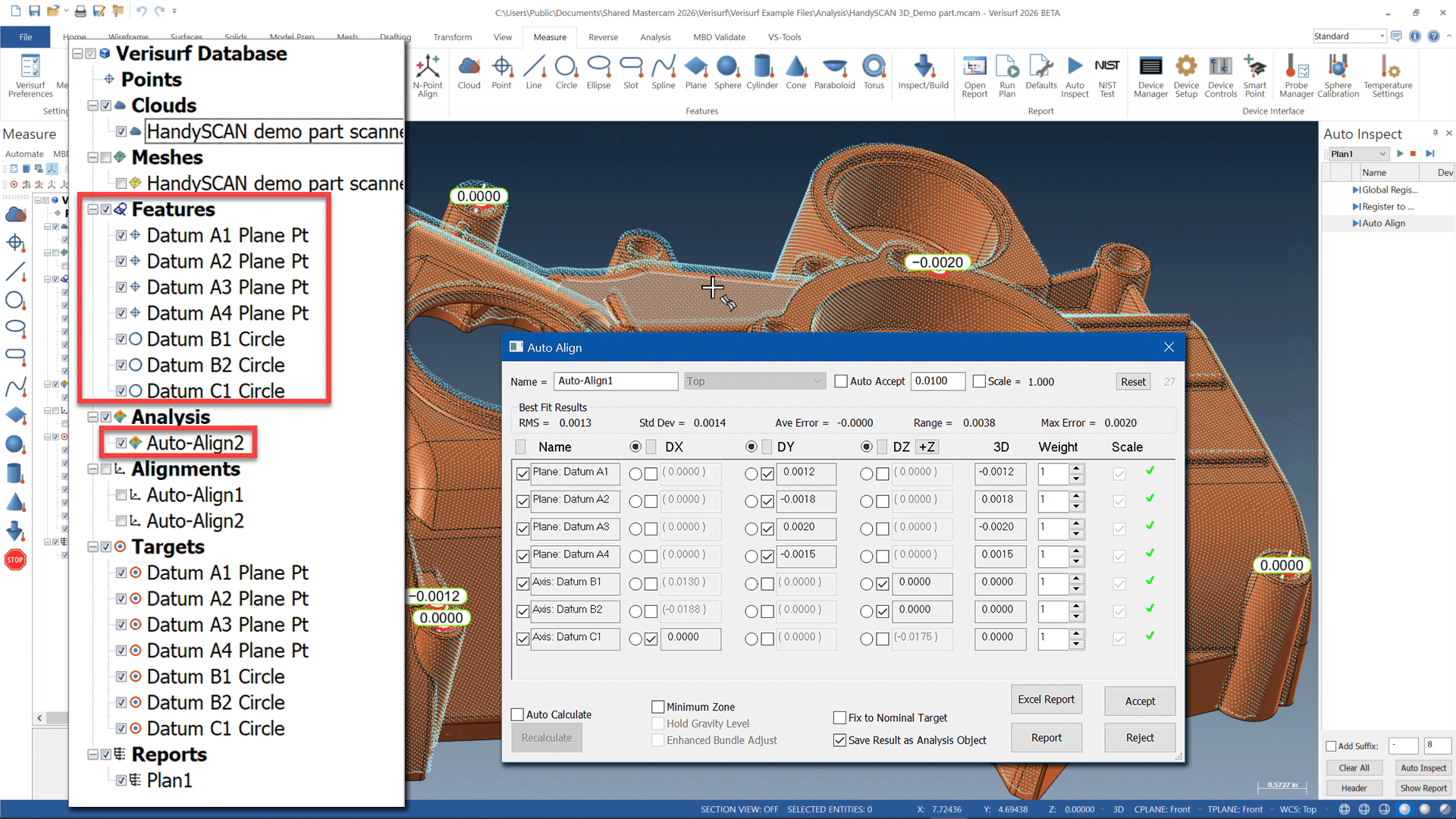This screenshot has height=819, width=1456.
Task: Click the Clear All button
Action: pyautogui.click(x=1354, y=767)
